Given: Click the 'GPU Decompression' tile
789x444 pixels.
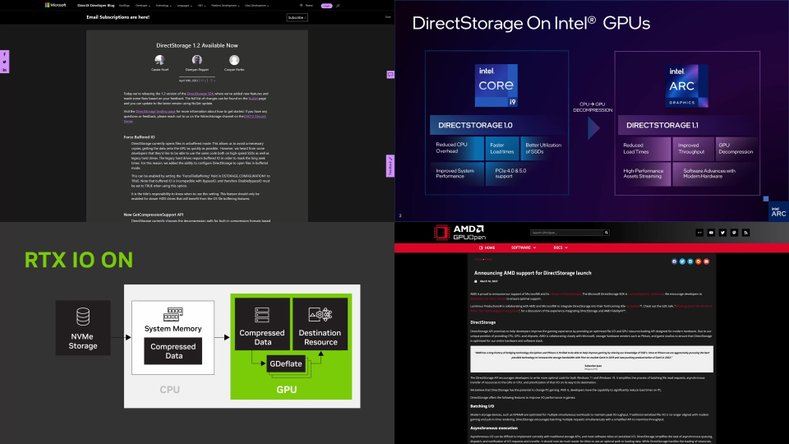Looking at the screenshot, I should [x=736, y=149].
